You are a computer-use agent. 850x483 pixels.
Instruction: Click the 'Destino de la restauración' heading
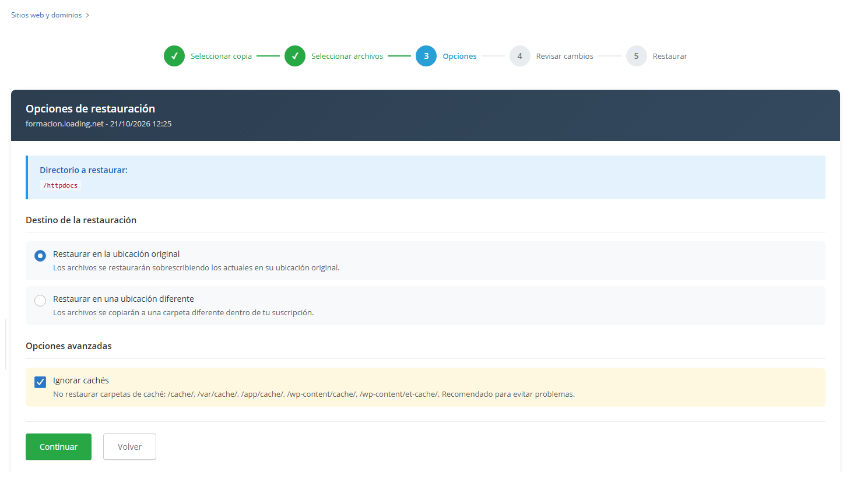[81, 220]
